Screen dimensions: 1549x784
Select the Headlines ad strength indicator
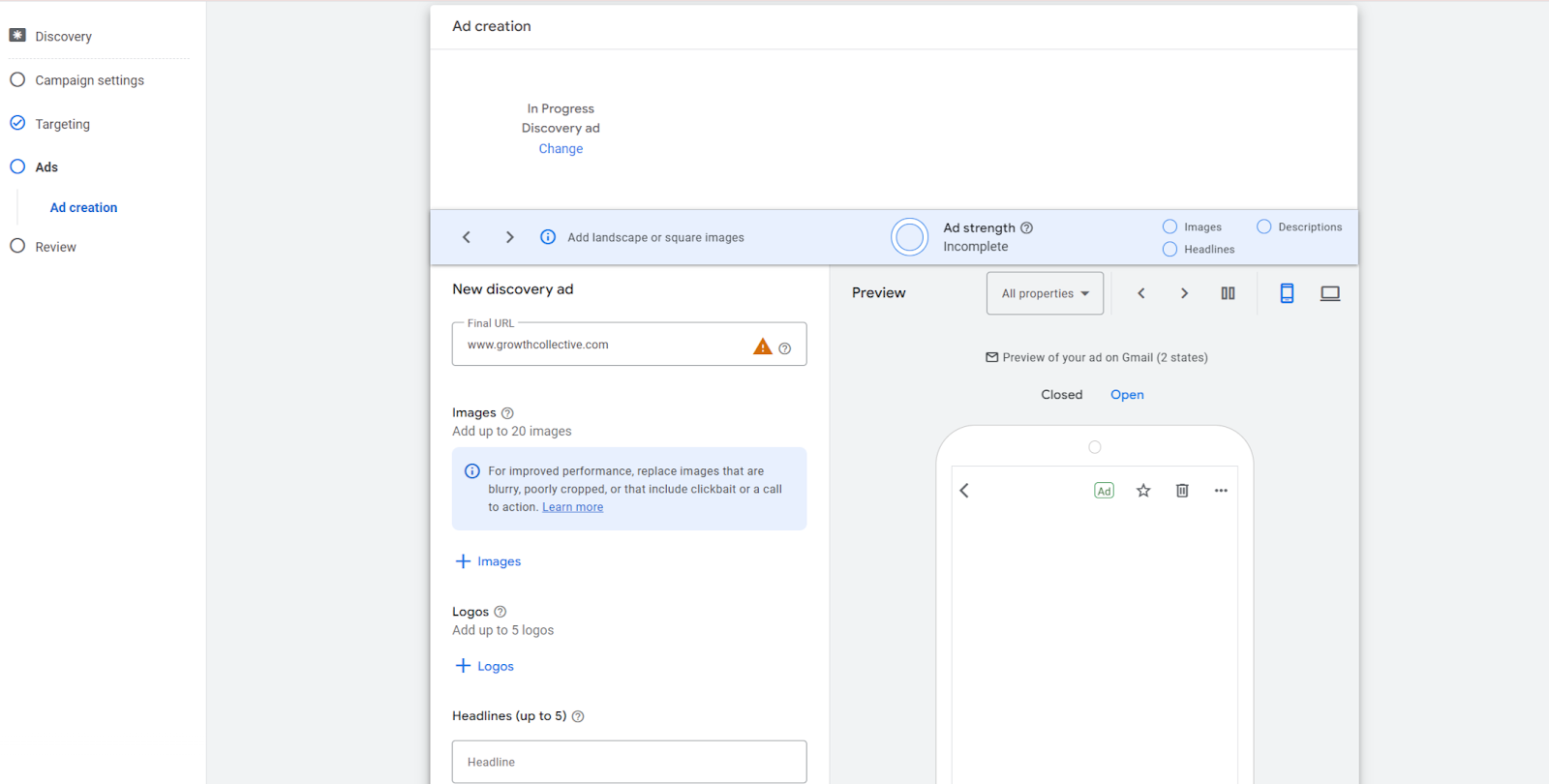point(1169,250)
